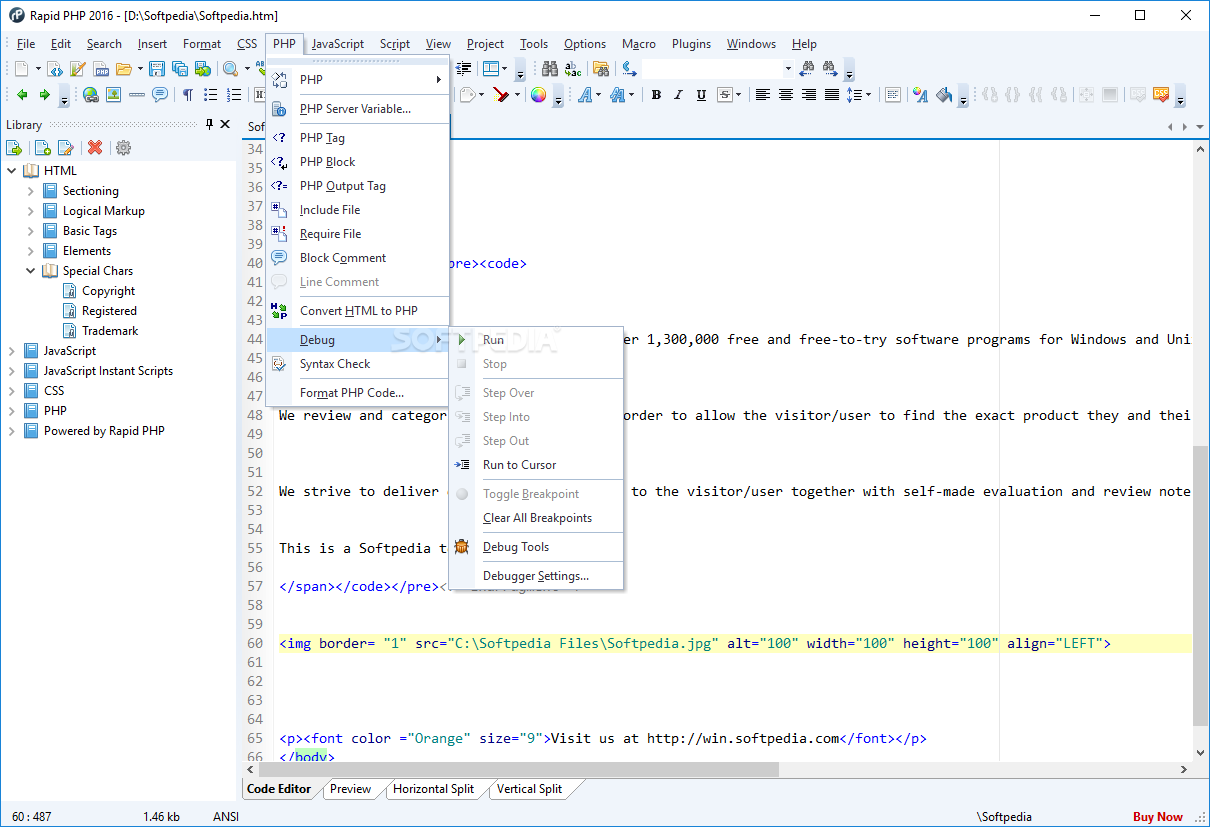Insert library item using green arrow icon
The image size is (1210, 827).
click(x=15, y=148)
